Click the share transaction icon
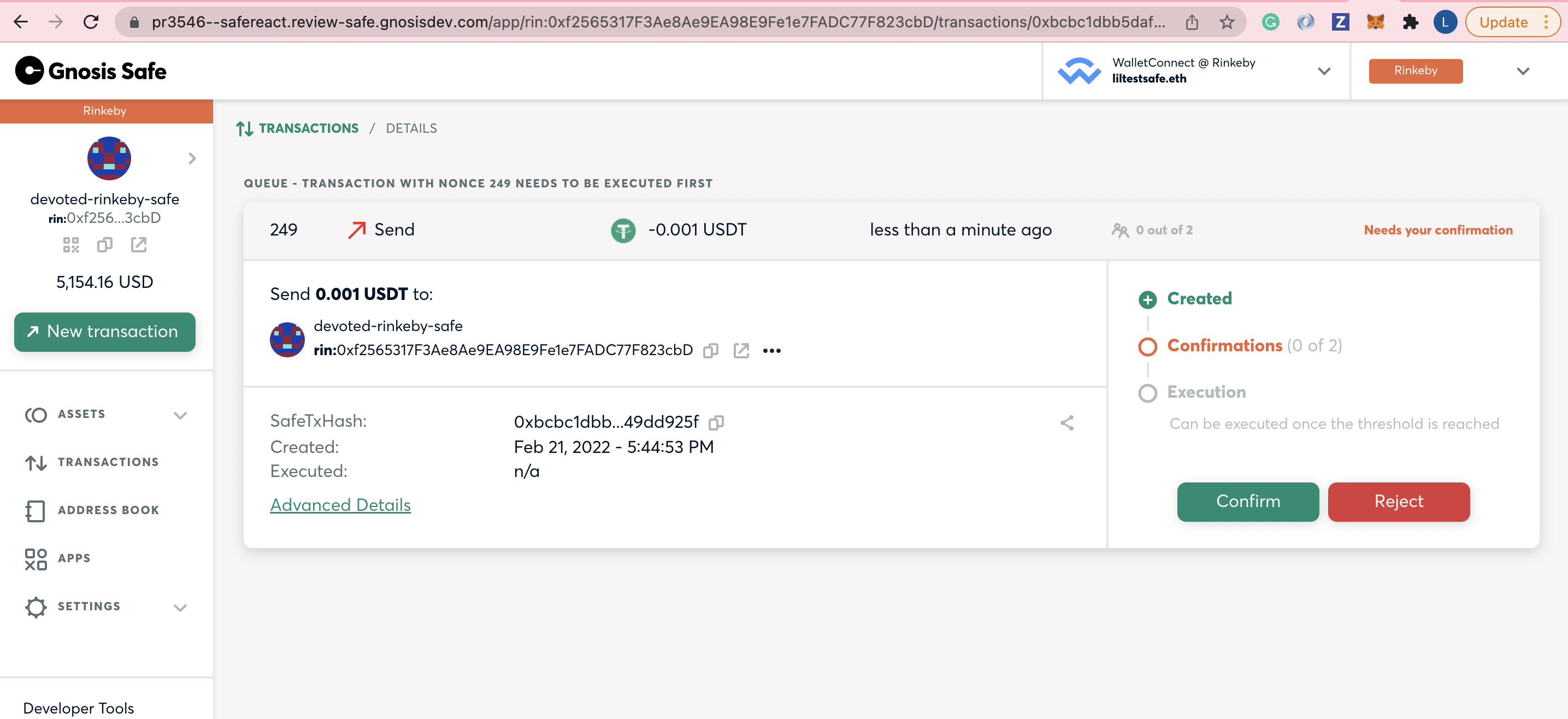Image resolution: width=1568 pixels, height=719 pixels. point(1066,422)
